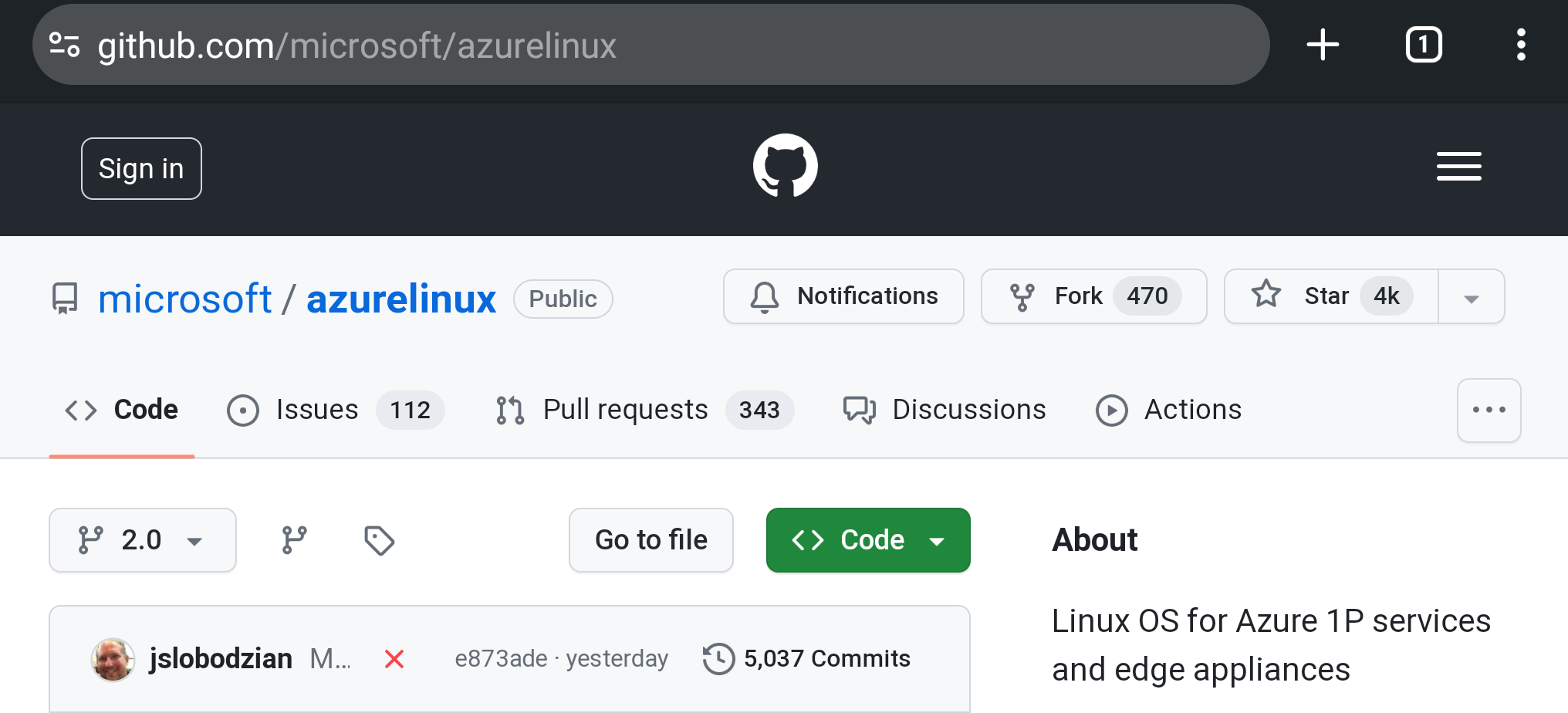
Task: Expand the star lists dropdown arrow
Action: click(x=1471, y=298)
